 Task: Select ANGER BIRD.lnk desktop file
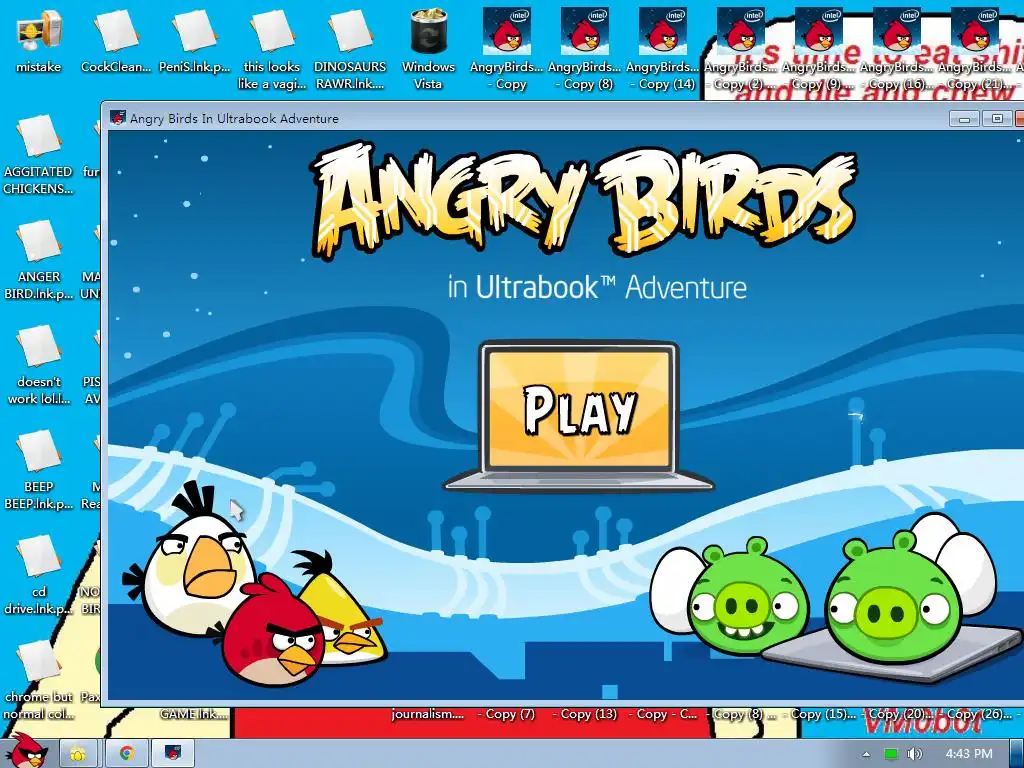(39, 260)
